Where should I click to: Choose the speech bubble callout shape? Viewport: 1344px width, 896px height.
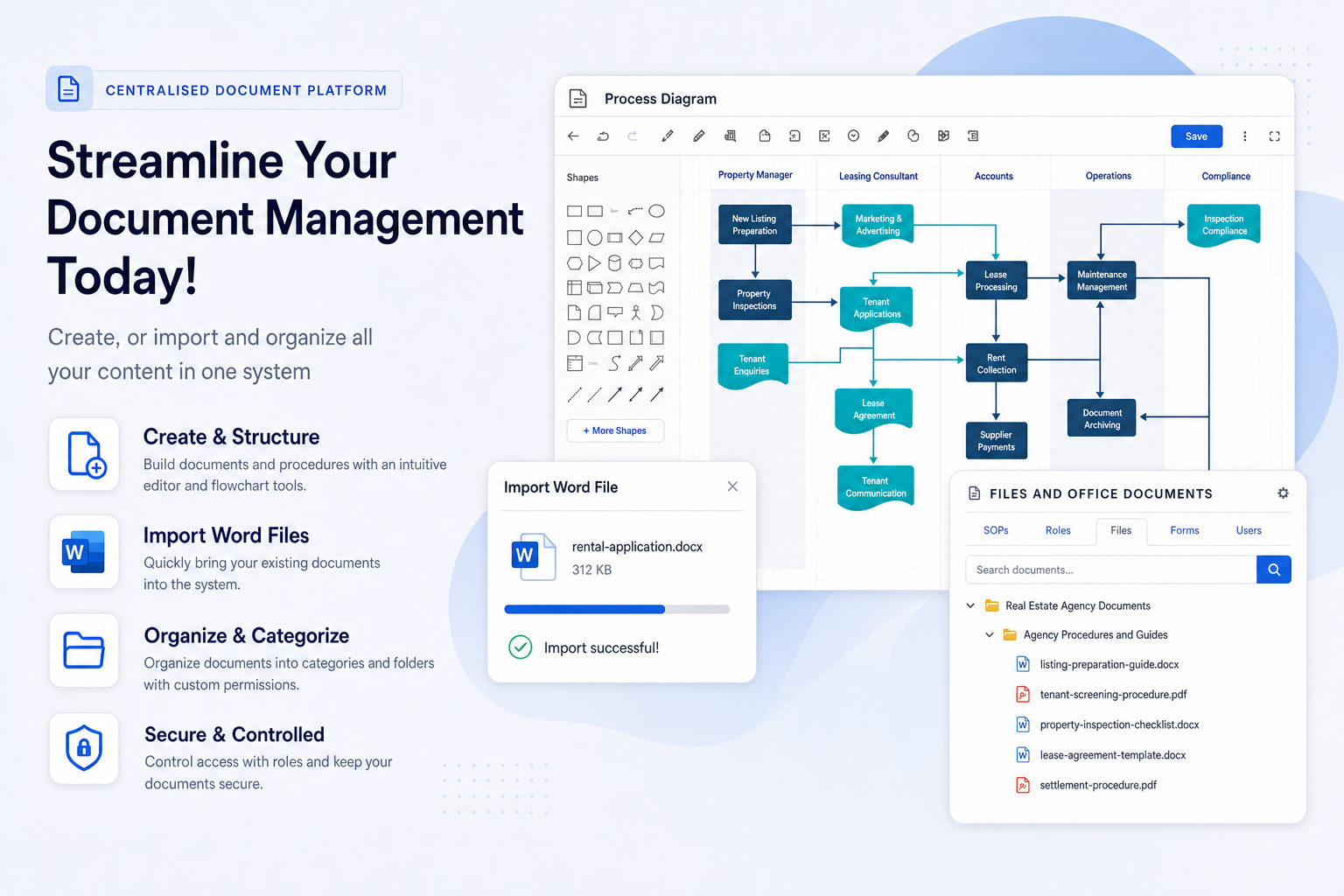point(615,311)
